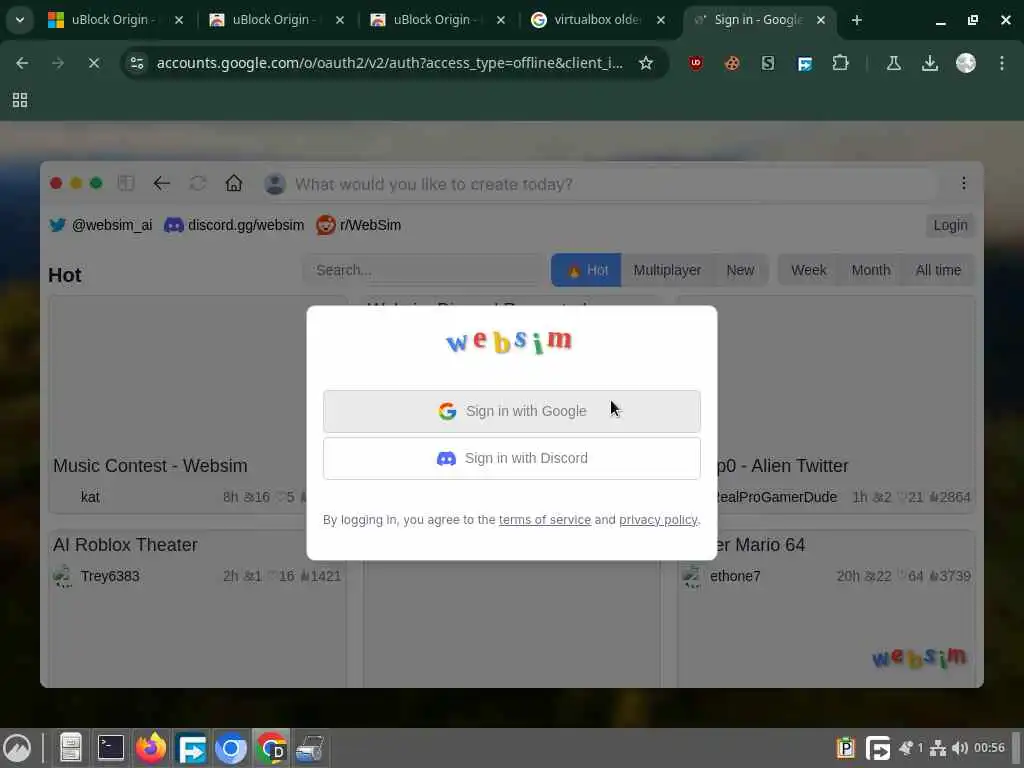The height and width of the screenshot is (768, 1024).
Task: Select the Hot filter tab
Action: click(x=586, y=270)
